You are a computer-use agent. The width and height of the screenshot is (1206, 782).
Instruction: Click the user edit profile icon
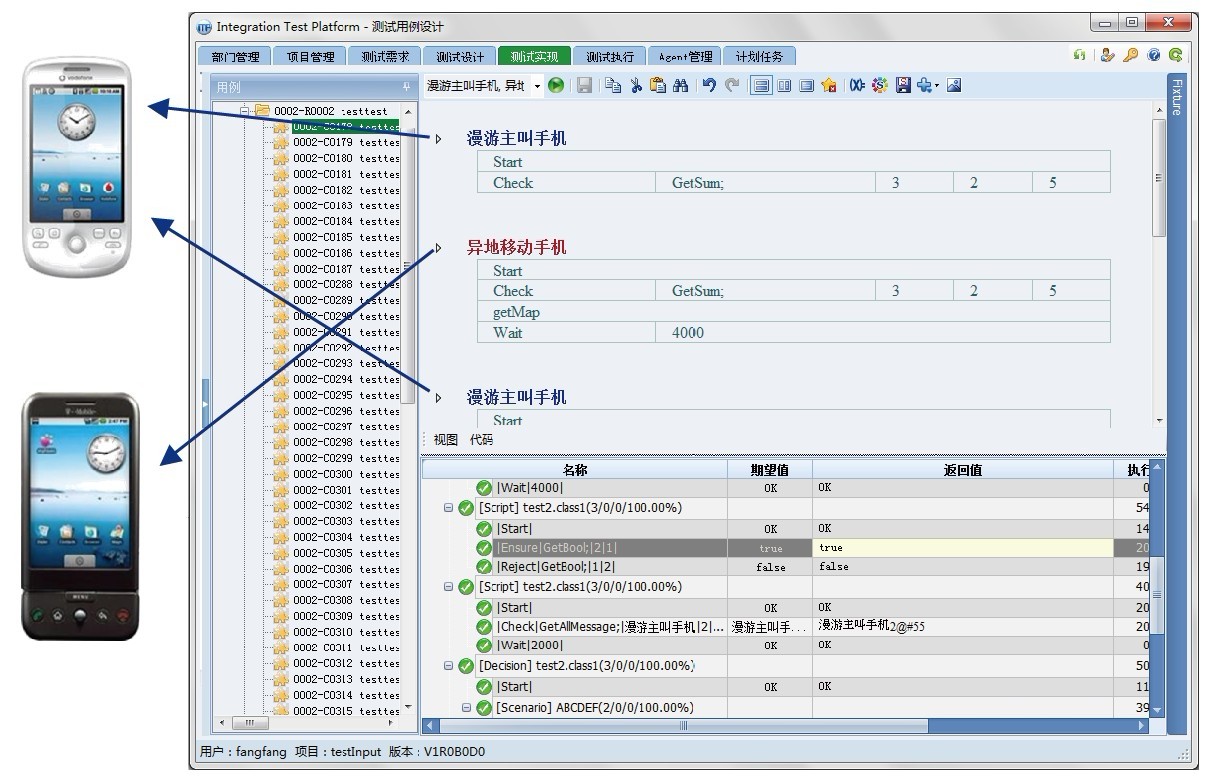pyautogui.click(x=1107, y=56)
